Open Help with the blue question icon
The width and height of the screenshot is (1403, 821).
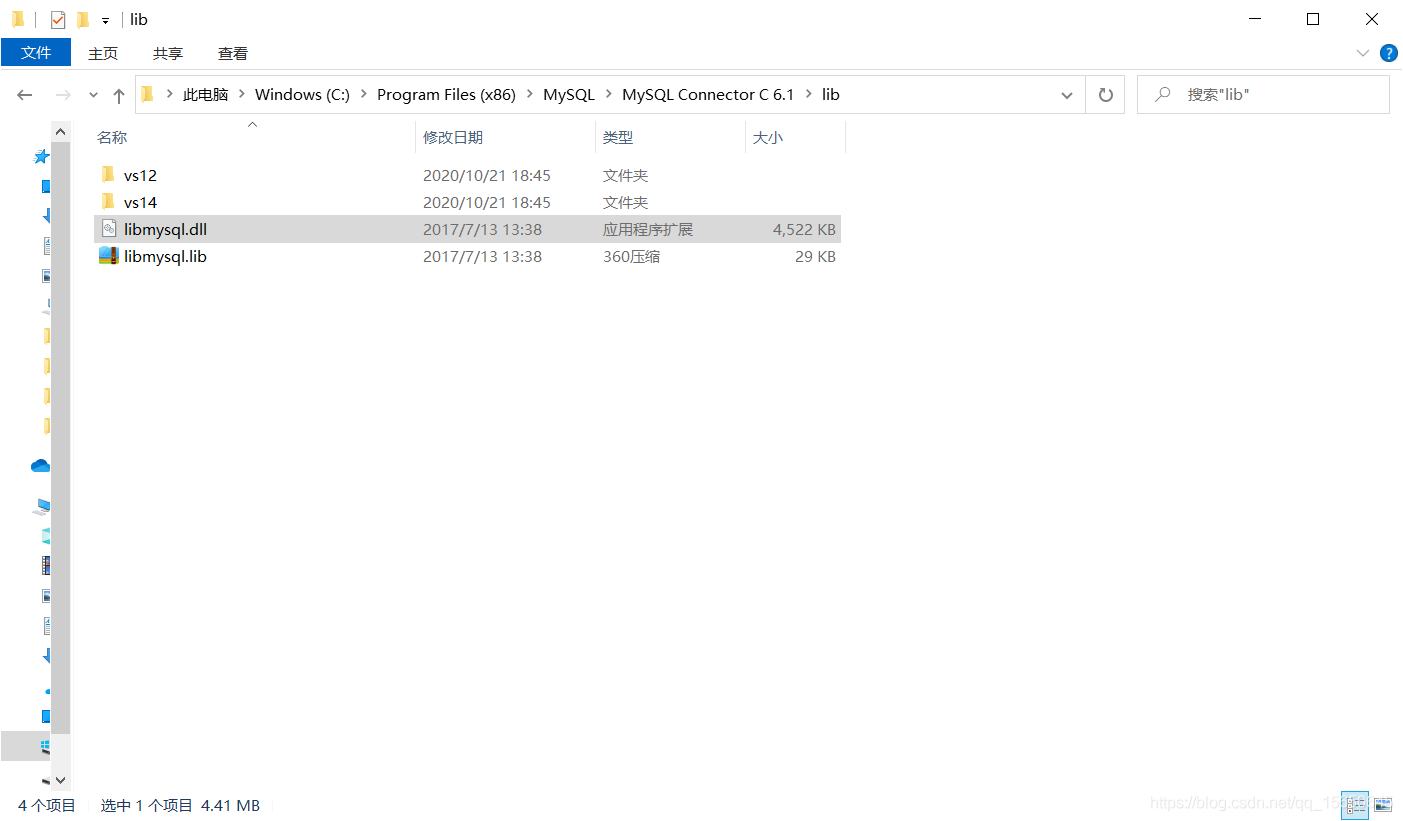pyautogui.click(x=1389, y=53)
